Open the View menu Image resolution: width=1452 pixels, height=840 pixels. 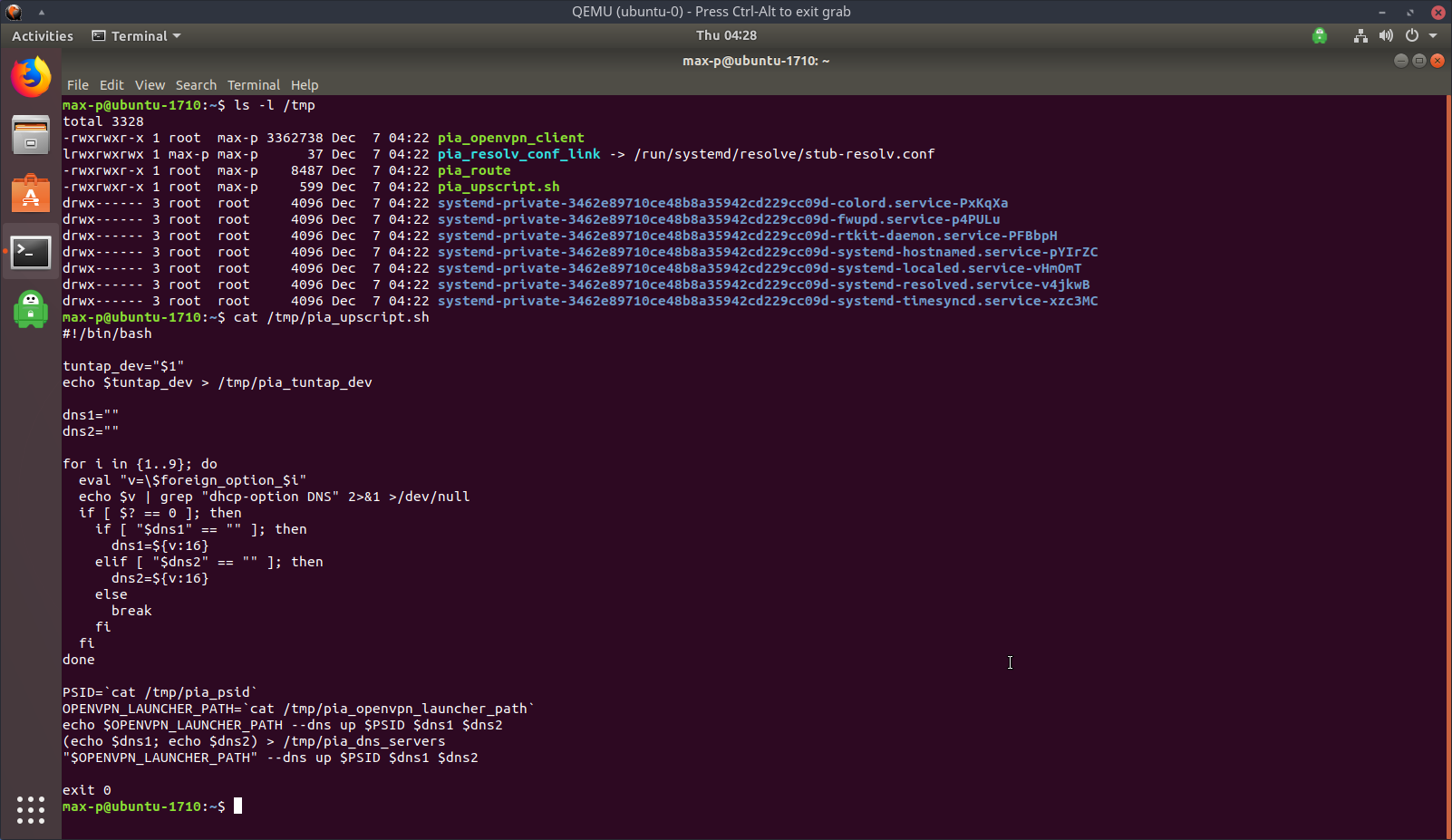pos(150,85)
